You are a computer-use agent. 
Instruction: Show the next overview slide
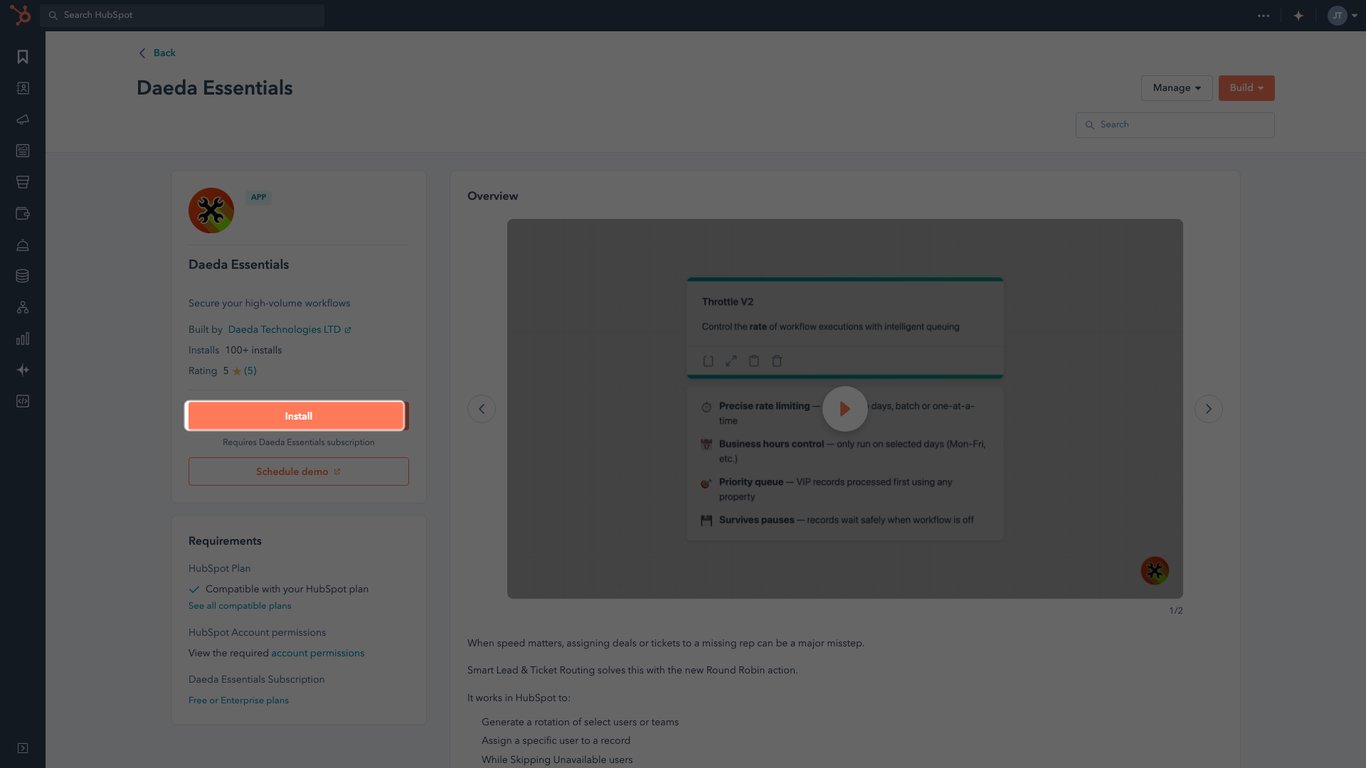(x=1208, y=408)
